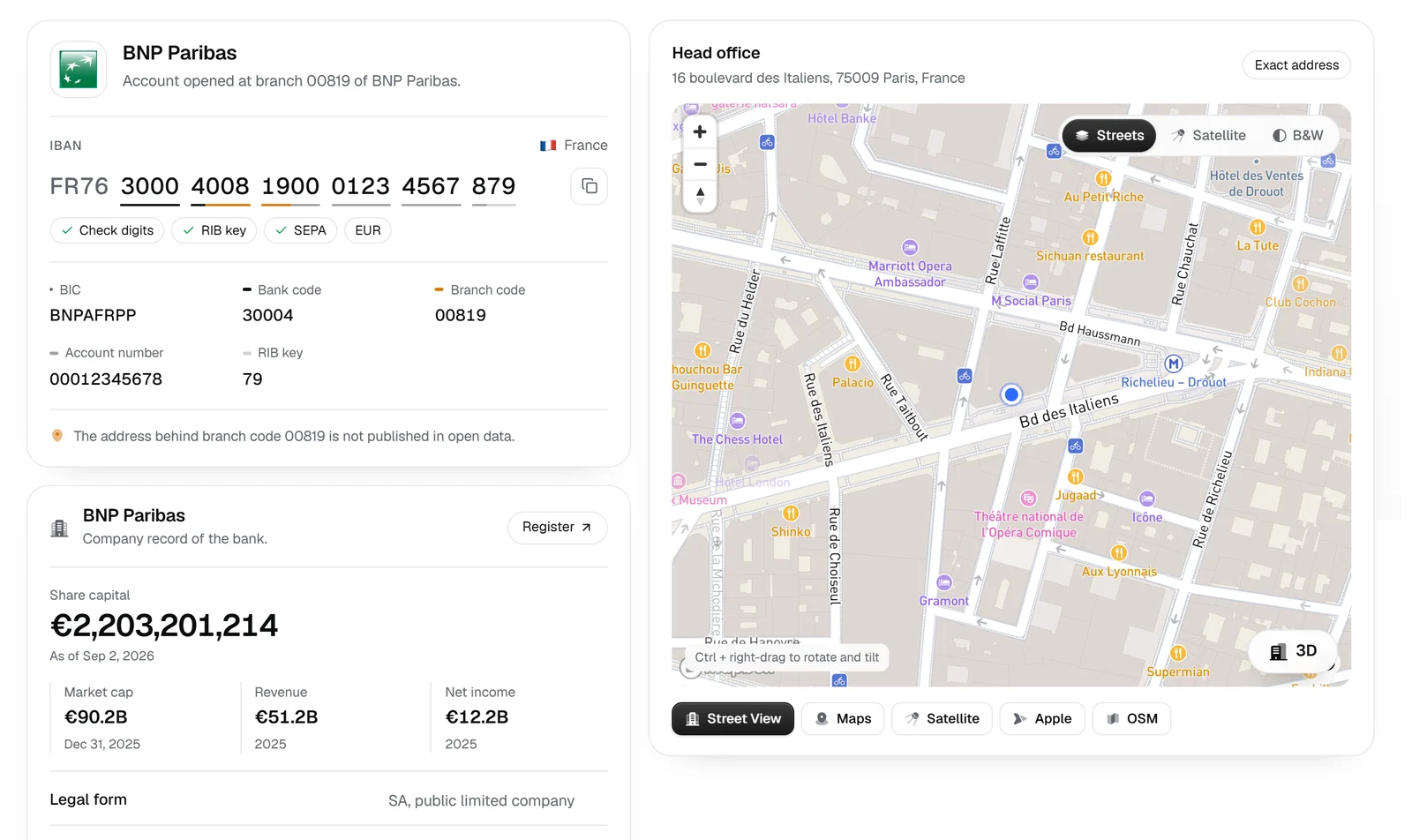Switch map style to B&W
Image resolution: width=1412 pixels, height=840 pixels.
[1297, 136]
